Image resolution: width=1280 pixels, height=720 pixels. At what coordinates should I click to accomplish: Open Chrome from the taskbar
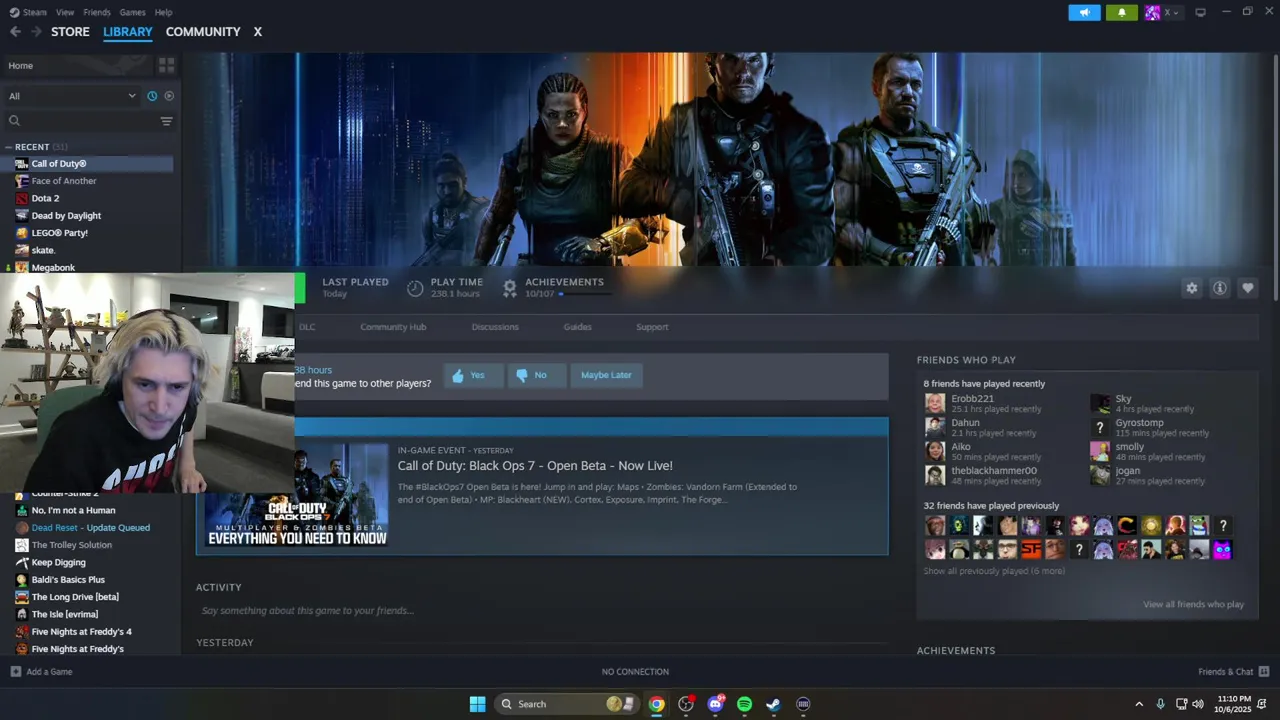[656, 704]
